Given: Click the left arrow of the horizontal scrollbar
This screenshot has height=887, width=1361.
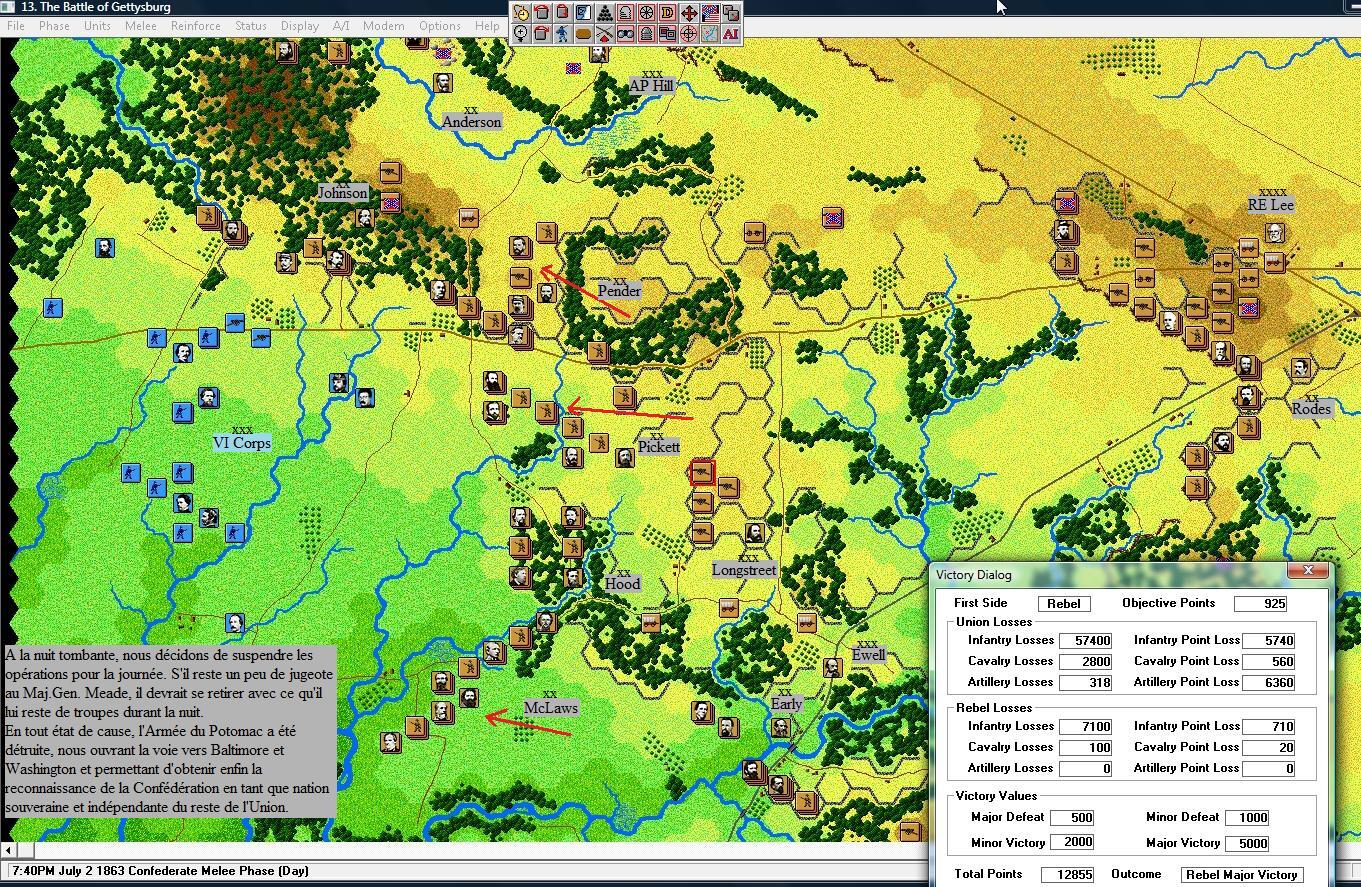Looking at the screenshot, I should tap(10, 850).
